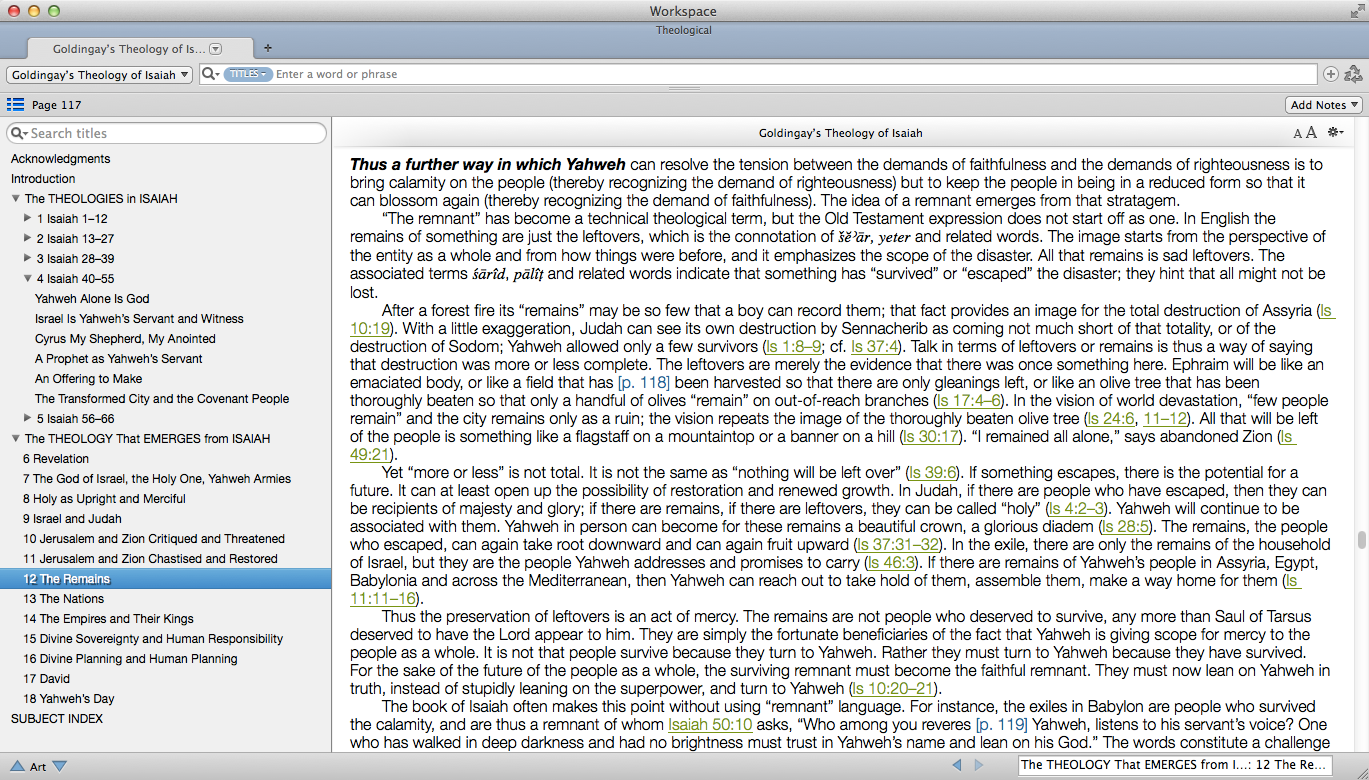Viewport: 1369px width, 780px height.
Task: Expand the 2 Isaiah 13–27 entry
Action: point(27,239)
